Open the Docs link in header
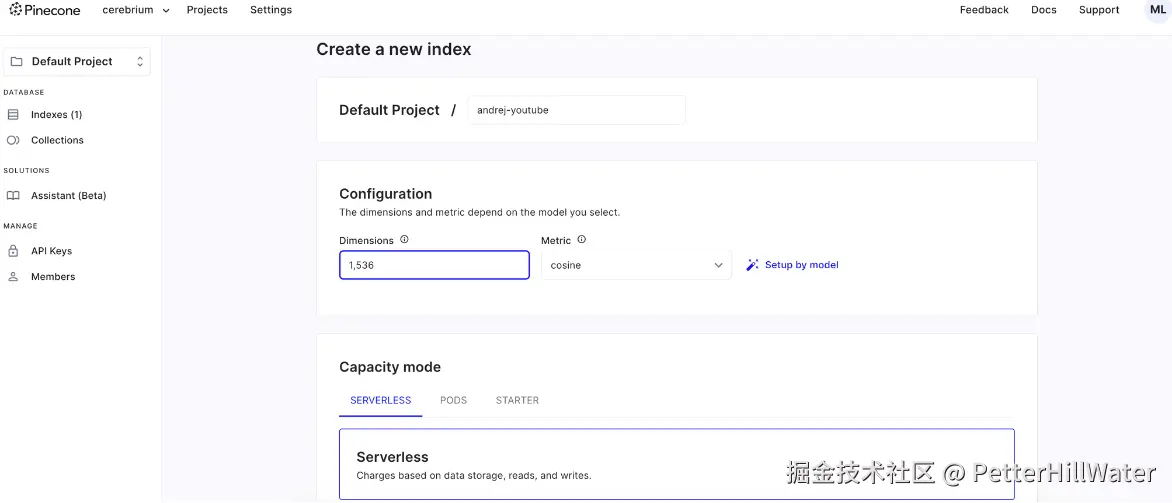Screen dimensions: 1172x503 pos(1043,10)
